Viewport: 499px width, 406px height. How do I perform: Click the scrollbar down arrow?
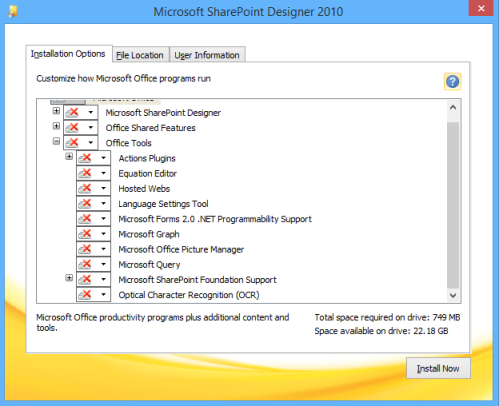pos(453,295)
